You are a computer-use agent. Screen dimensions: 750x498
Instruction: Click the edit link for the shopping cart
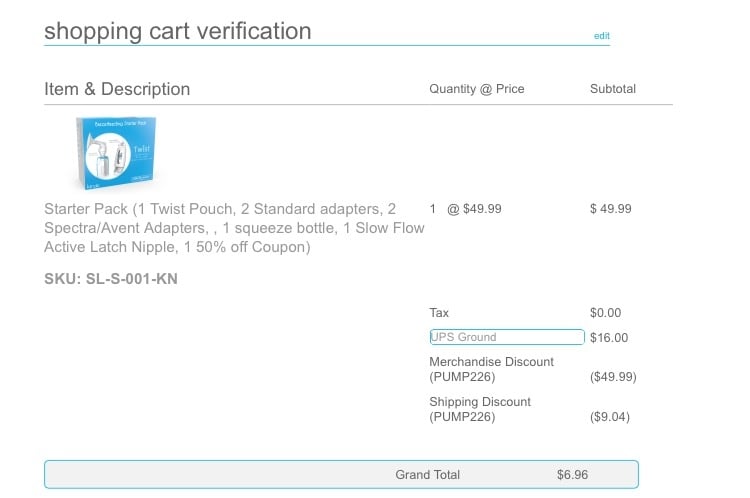601,36
